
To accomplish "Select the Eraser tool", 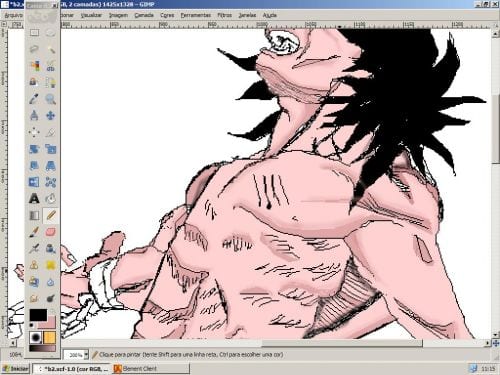I will pyautogui.click(x=51, y=232).
